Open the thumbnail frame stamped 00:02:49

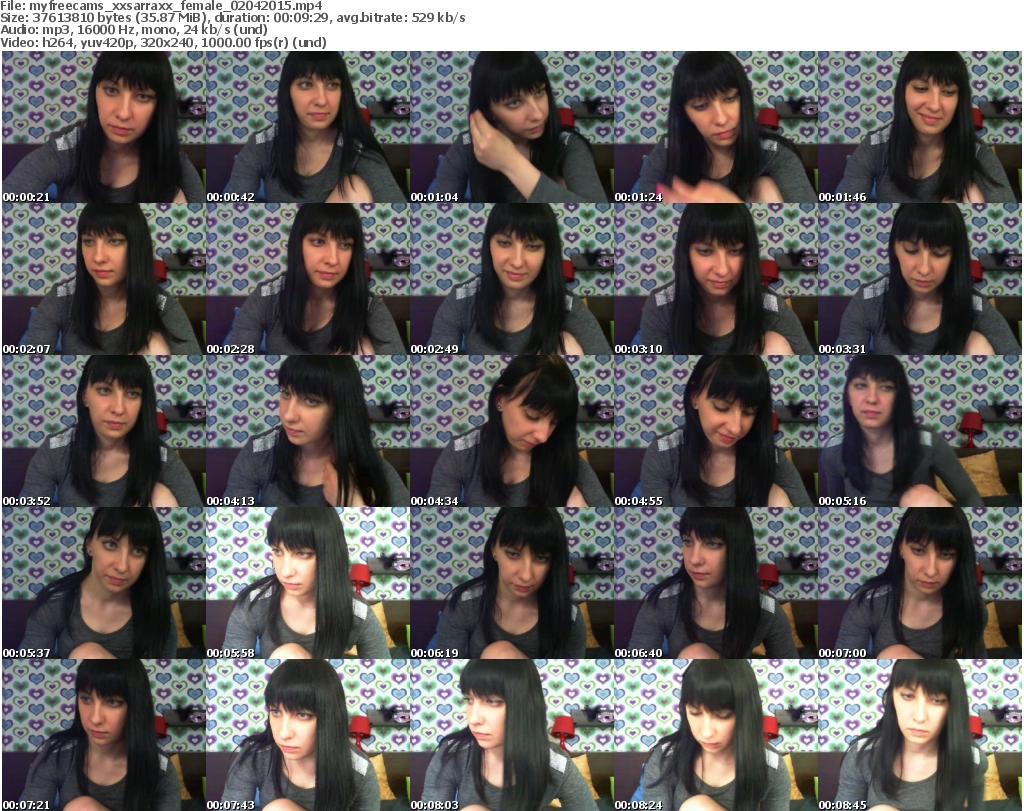(x=511, y=279)
